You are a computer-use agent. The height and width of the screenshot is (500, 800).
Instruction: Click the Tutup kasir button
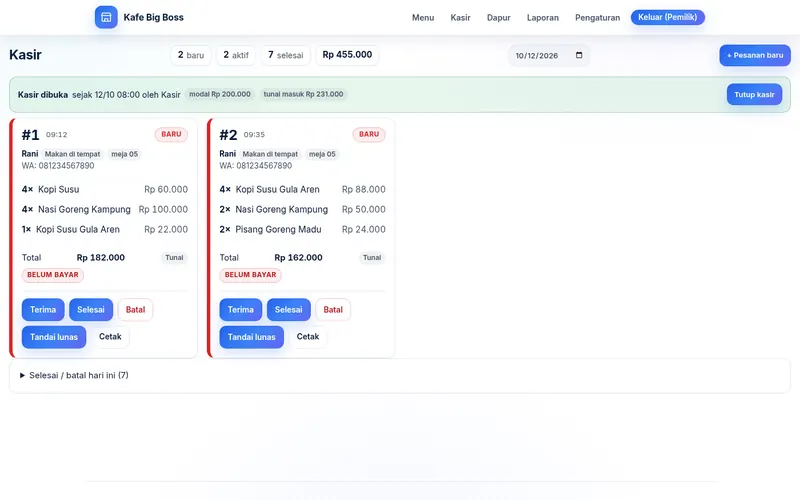pos(754,94)
